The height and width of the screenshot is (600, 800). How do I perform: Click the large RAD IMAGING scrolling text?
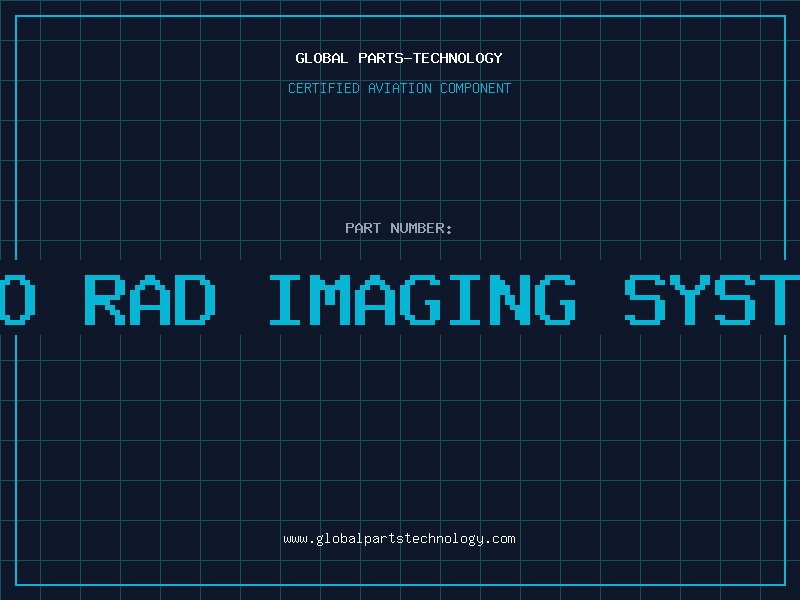(x=400, y=299)
